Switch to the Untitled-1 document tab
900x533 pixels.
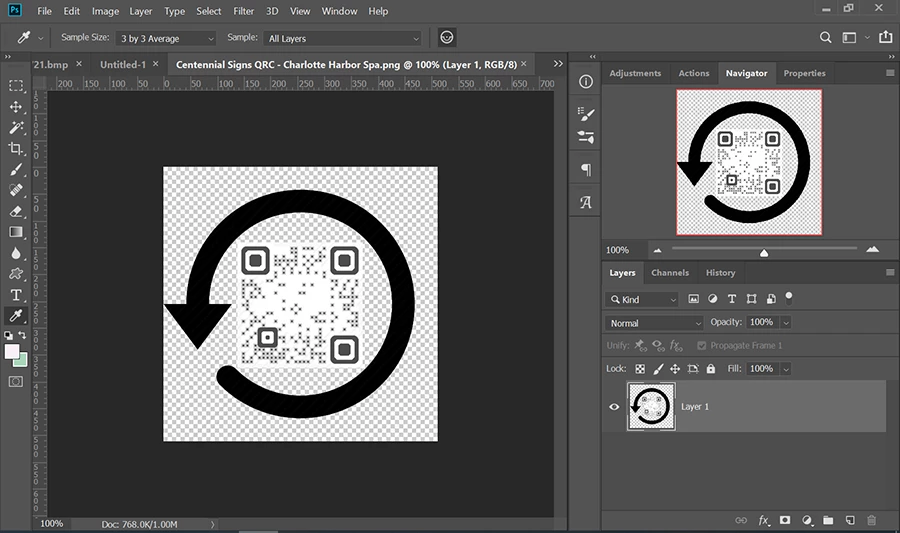(x=123, y=64)
